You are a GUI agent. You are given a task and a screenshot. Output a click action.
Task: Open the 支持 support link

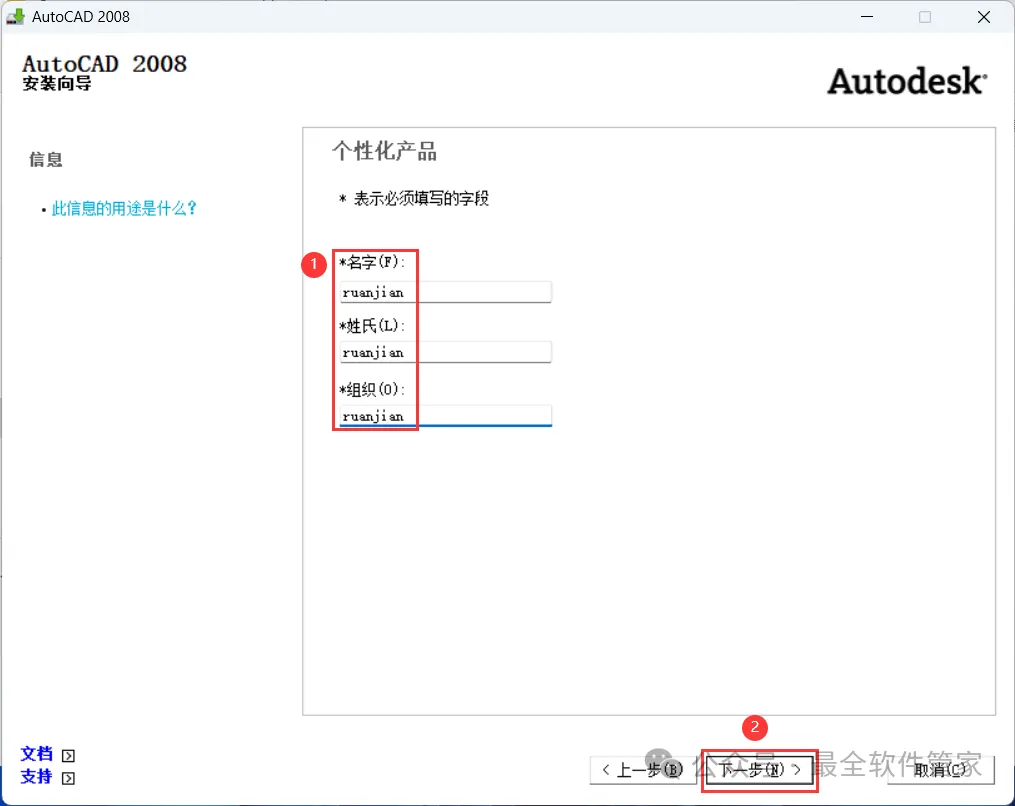[36, 776]
